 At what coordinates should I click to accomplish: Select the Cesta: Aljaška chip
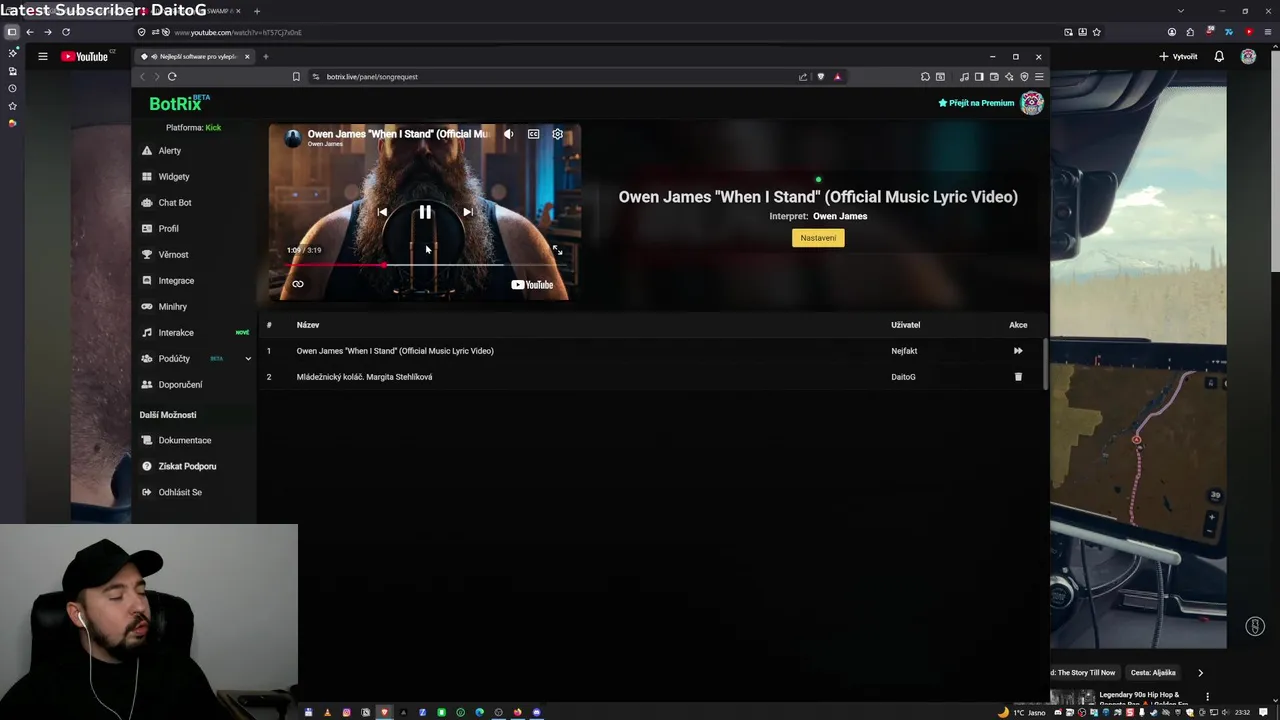pyautogui.click(x=1153, y=673)
